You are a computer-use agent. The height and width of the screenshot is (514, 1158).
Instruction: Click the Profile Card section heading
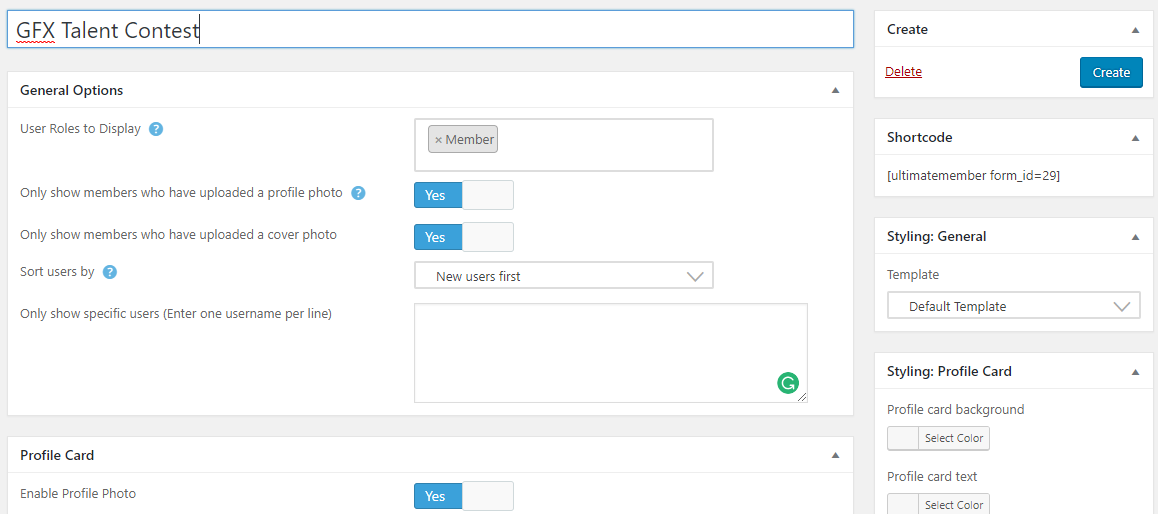point(57,456)
